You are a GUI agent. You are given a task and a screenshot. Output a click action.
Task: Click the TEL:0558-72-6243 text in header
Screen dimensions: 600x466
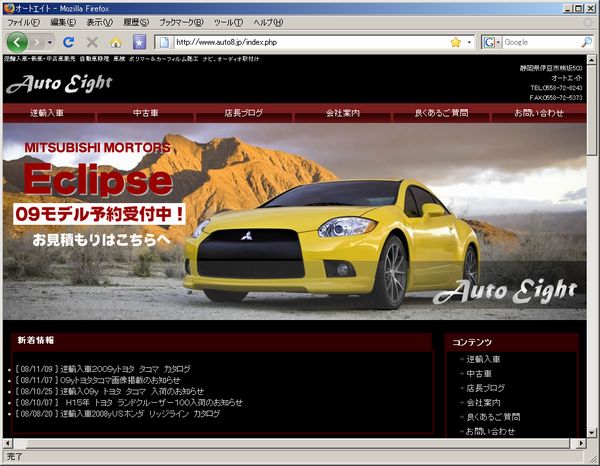[x=556, y=88]
